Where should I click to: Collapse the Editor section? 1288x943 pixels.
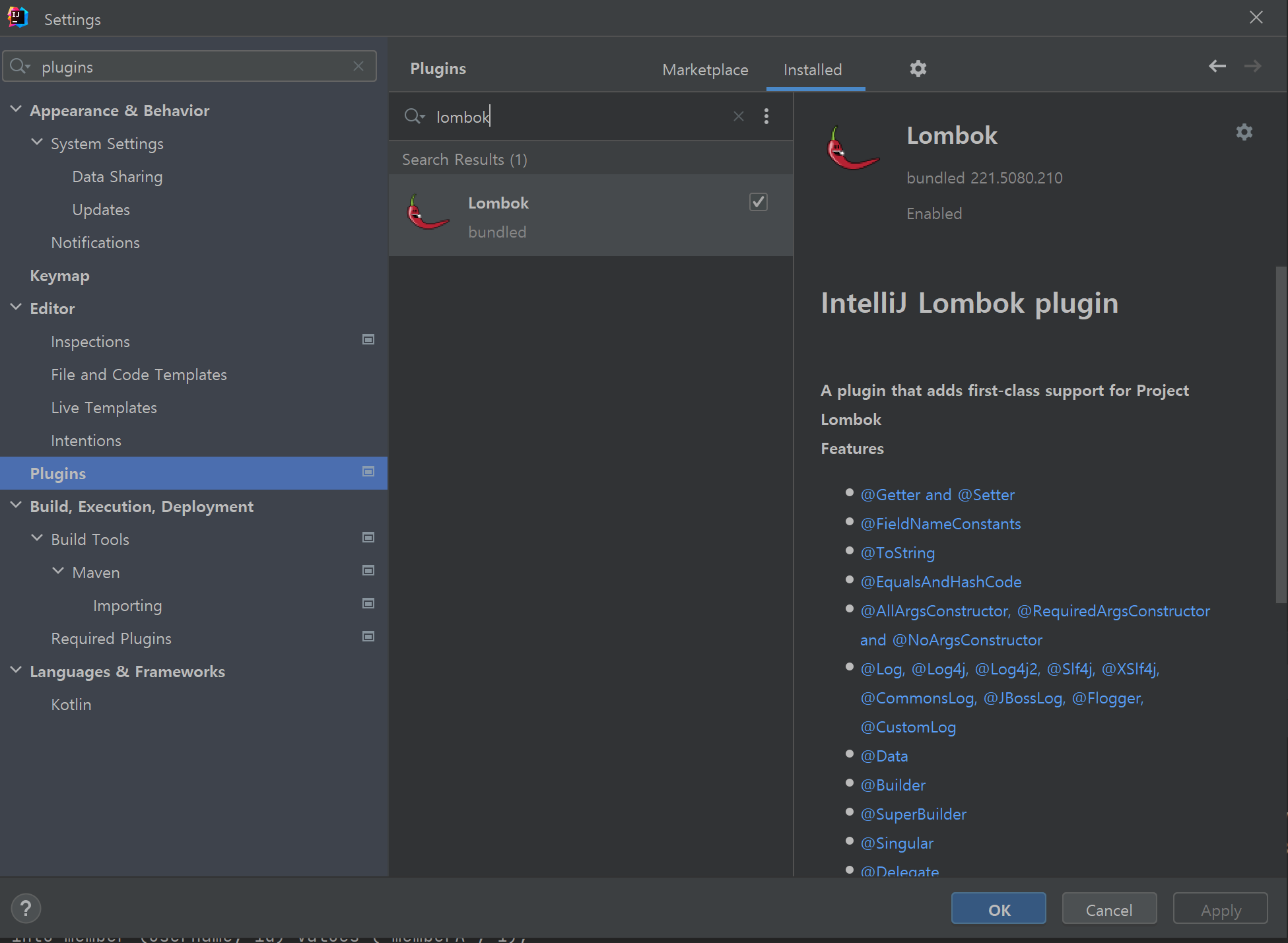point(16,307)
